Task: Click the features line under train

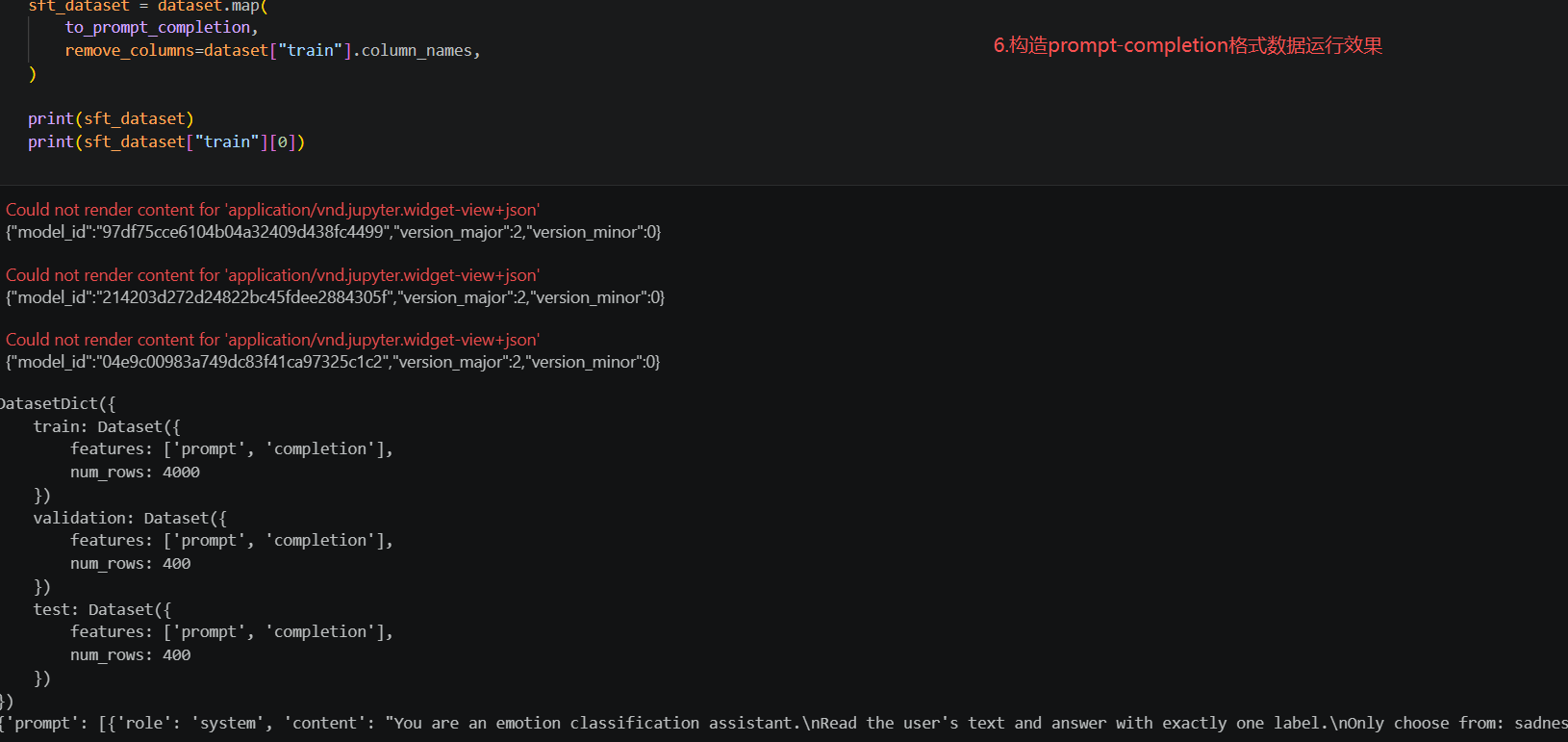Action: (x=232, y=448)
